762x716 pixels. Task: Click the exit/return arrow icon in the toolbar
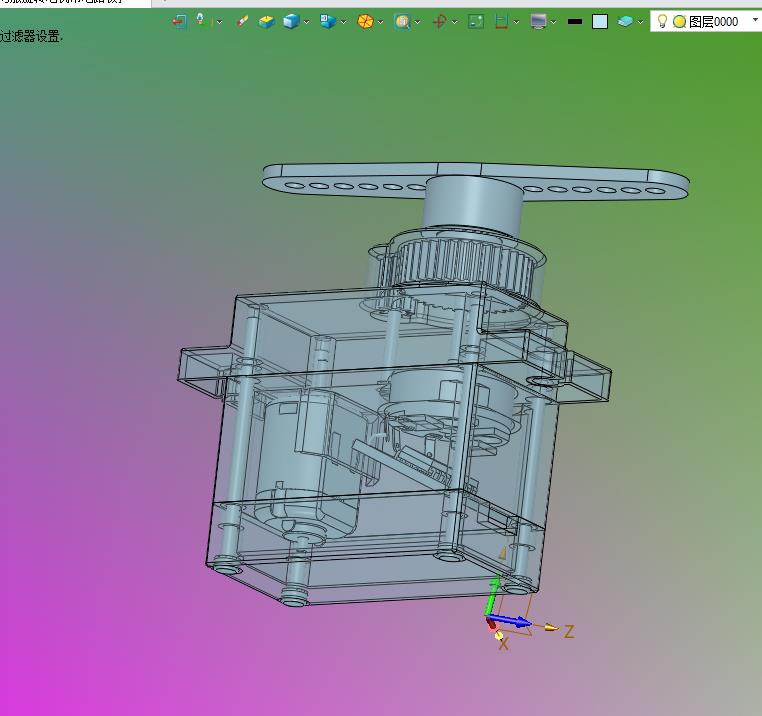[179, 21]
